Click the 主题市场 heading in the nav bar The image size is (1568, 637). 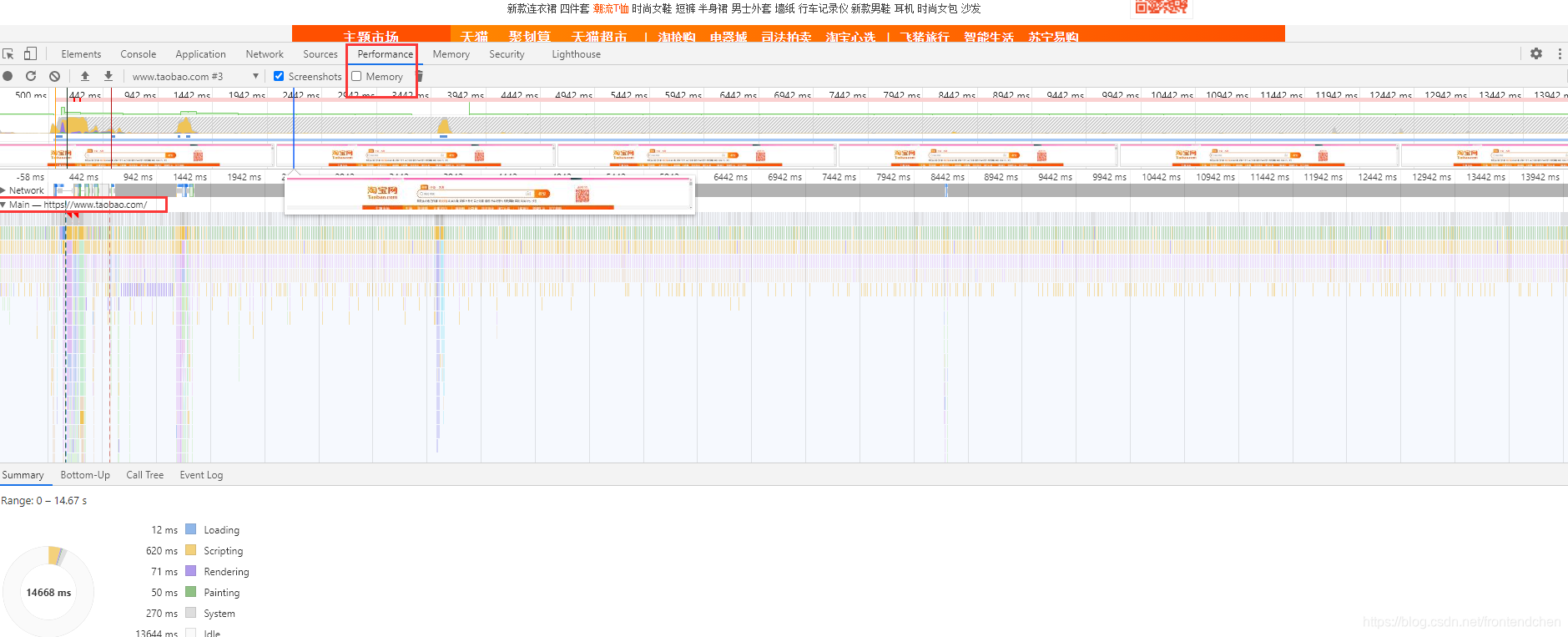coord(371,37)
